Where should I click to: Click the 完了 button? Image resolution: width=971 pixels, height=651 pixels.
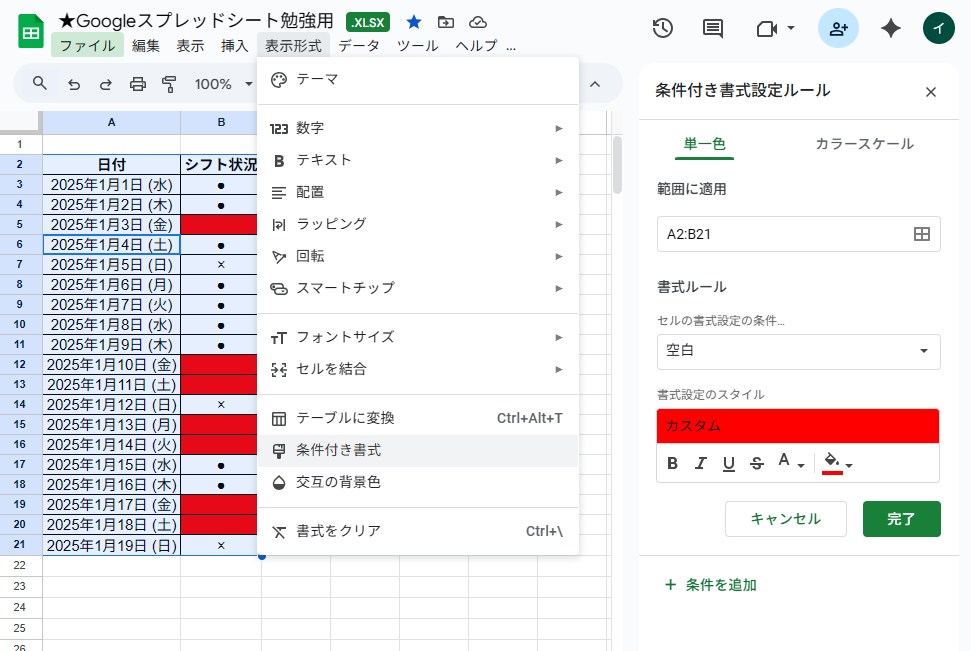[901, 519]
